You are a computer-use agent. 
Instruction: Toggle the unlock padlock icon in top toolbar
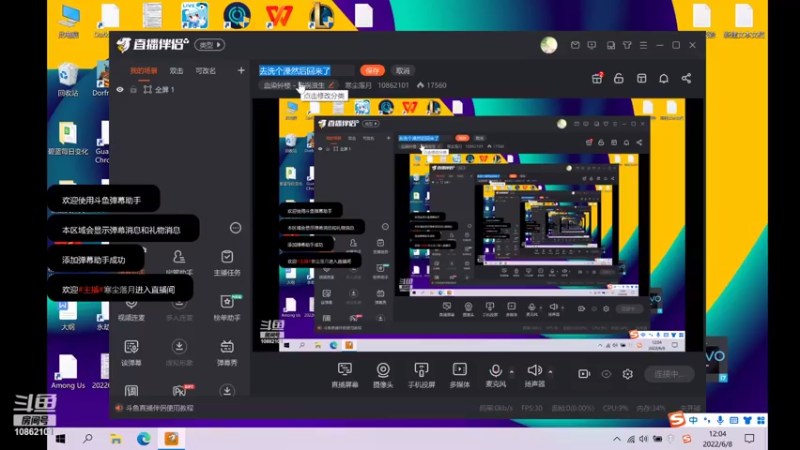click(619, 78)
